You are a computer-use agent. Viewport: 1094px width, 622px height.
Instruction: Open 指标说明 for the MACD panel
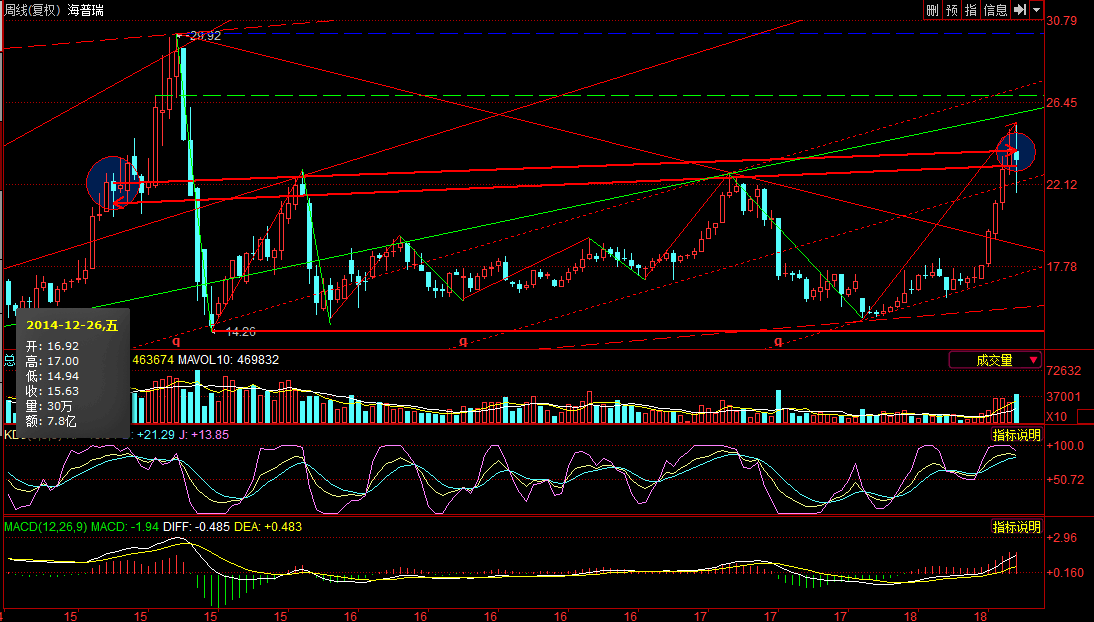pyautogui.click(x=1016, y=527)
